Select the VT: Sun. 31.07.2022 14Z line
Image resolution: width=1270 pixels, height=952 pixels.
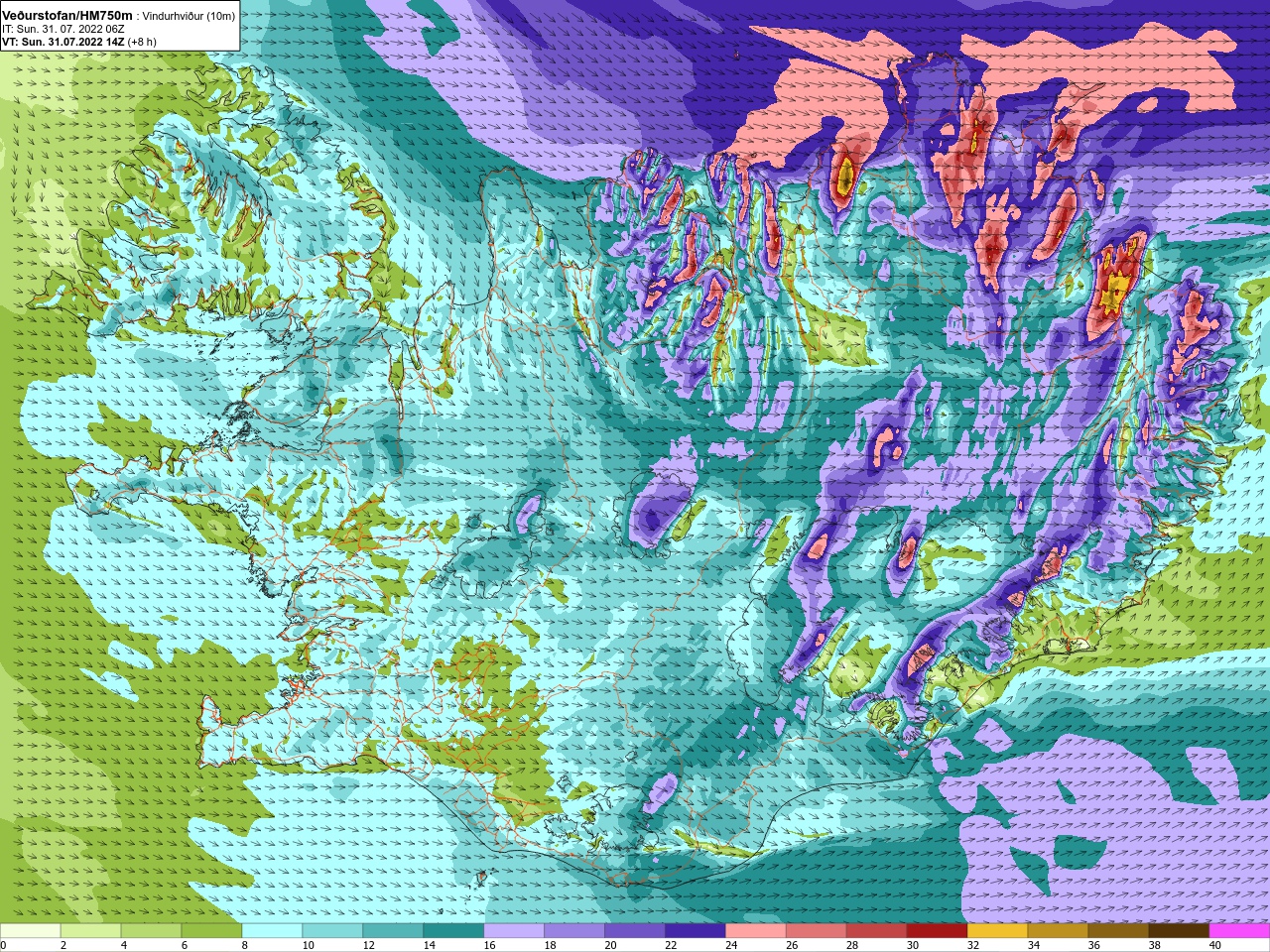pyautogui.click(x=63, y=42)
